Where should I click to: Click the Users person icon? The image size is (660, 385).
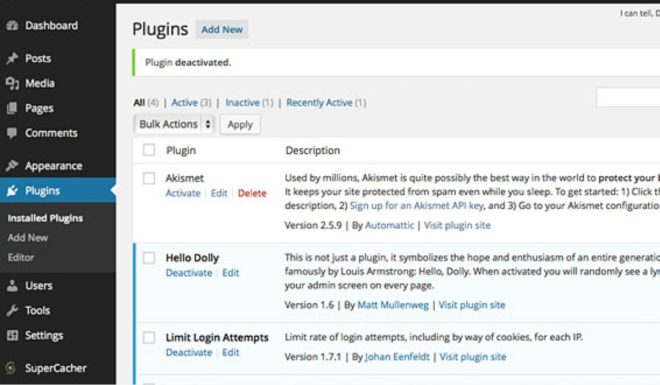(12, 286)
